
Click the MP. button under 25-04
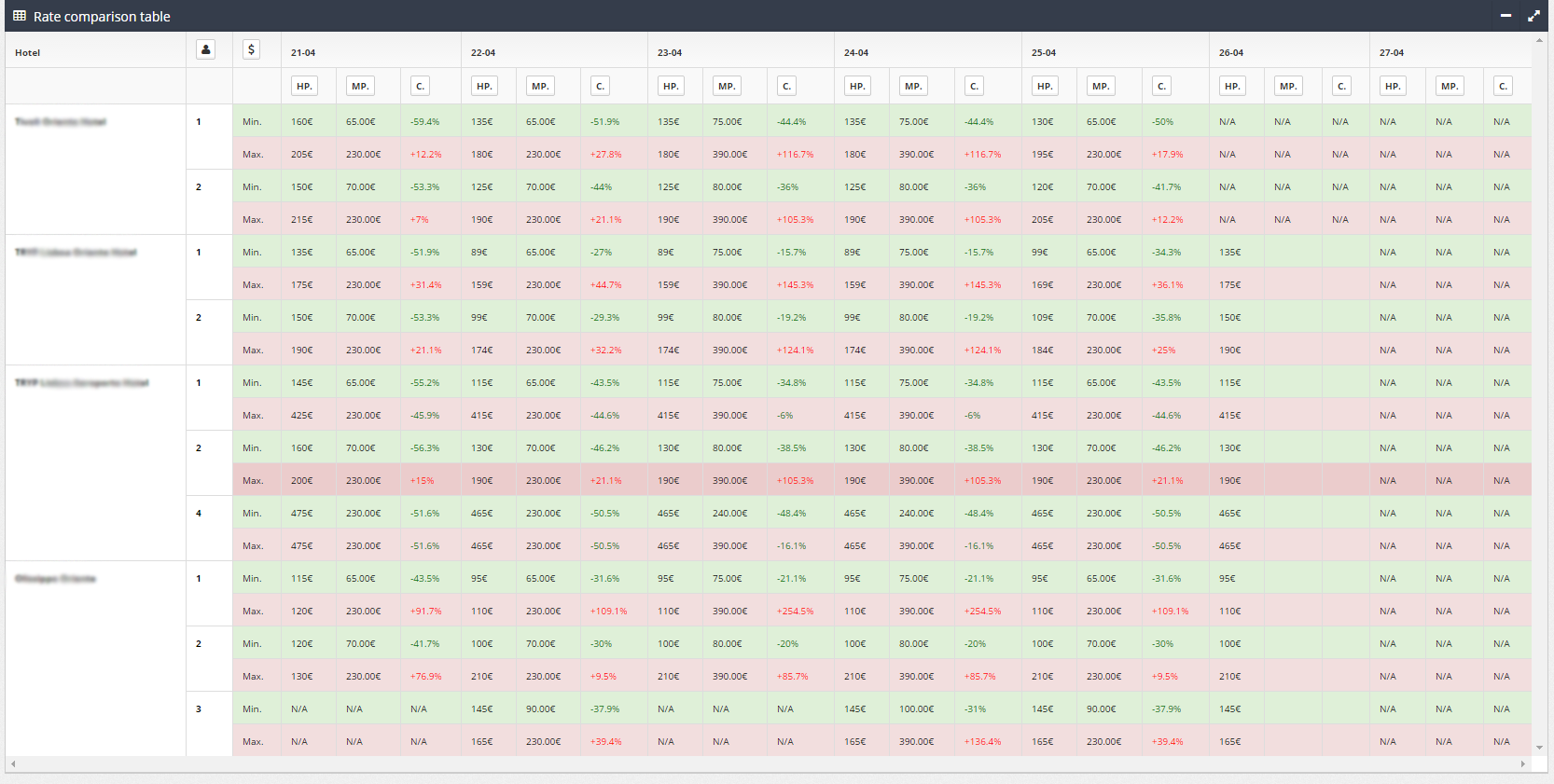tap(1101, 86)
